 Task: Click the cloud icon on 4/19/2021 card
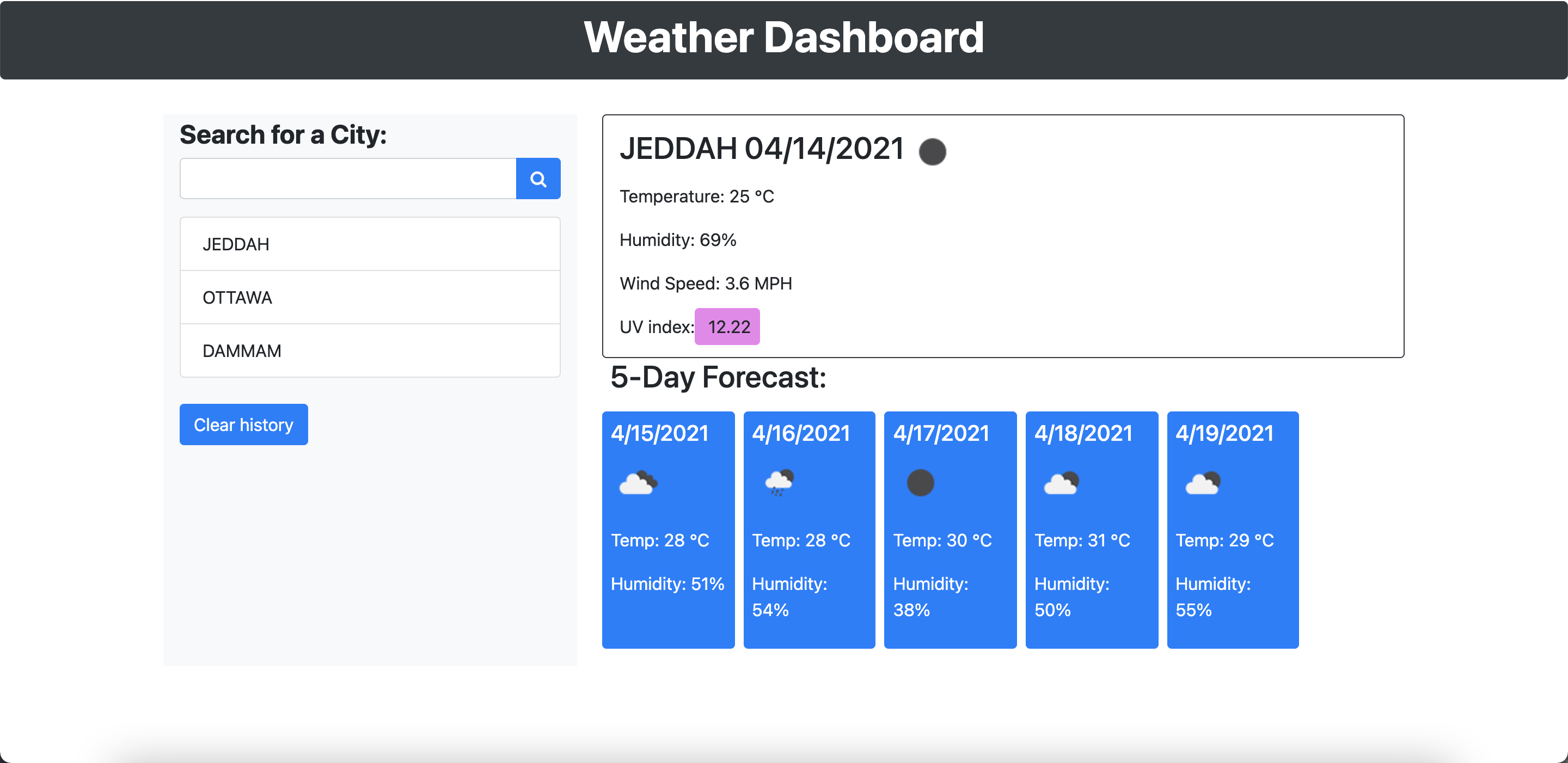point(1202,483)
